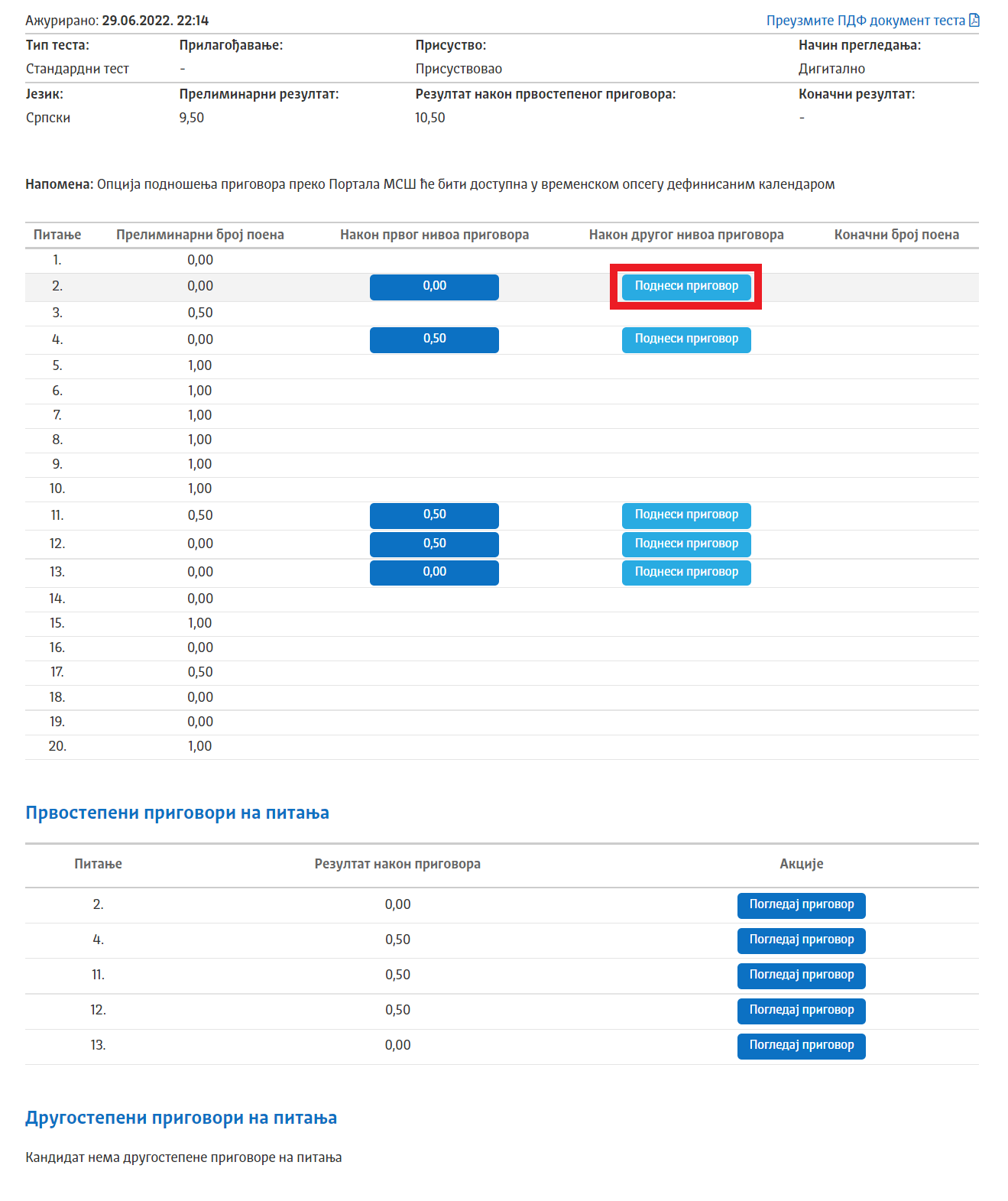1008x1201 pixels.
Task: Select the update timestamp 29.06.2022. 22:14
Action: pyautogui.click(x=155, y=21)
